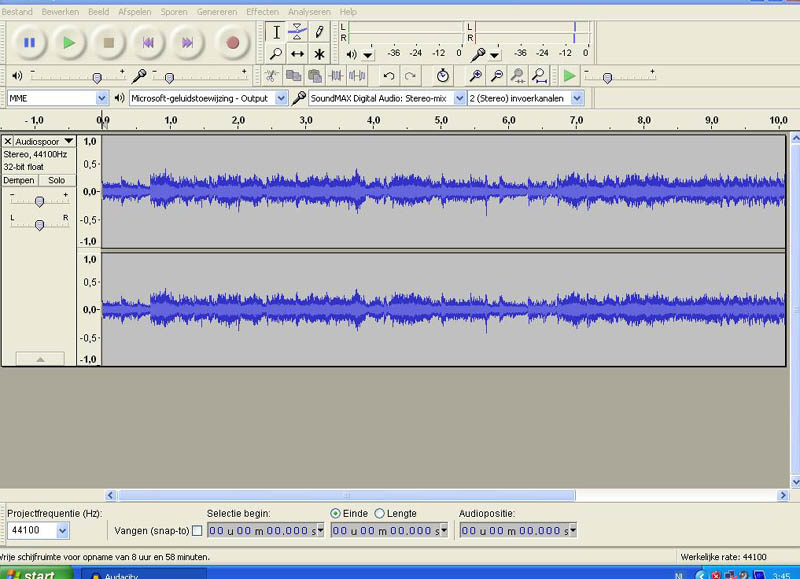Select the Einde radio button

[335, 514]
